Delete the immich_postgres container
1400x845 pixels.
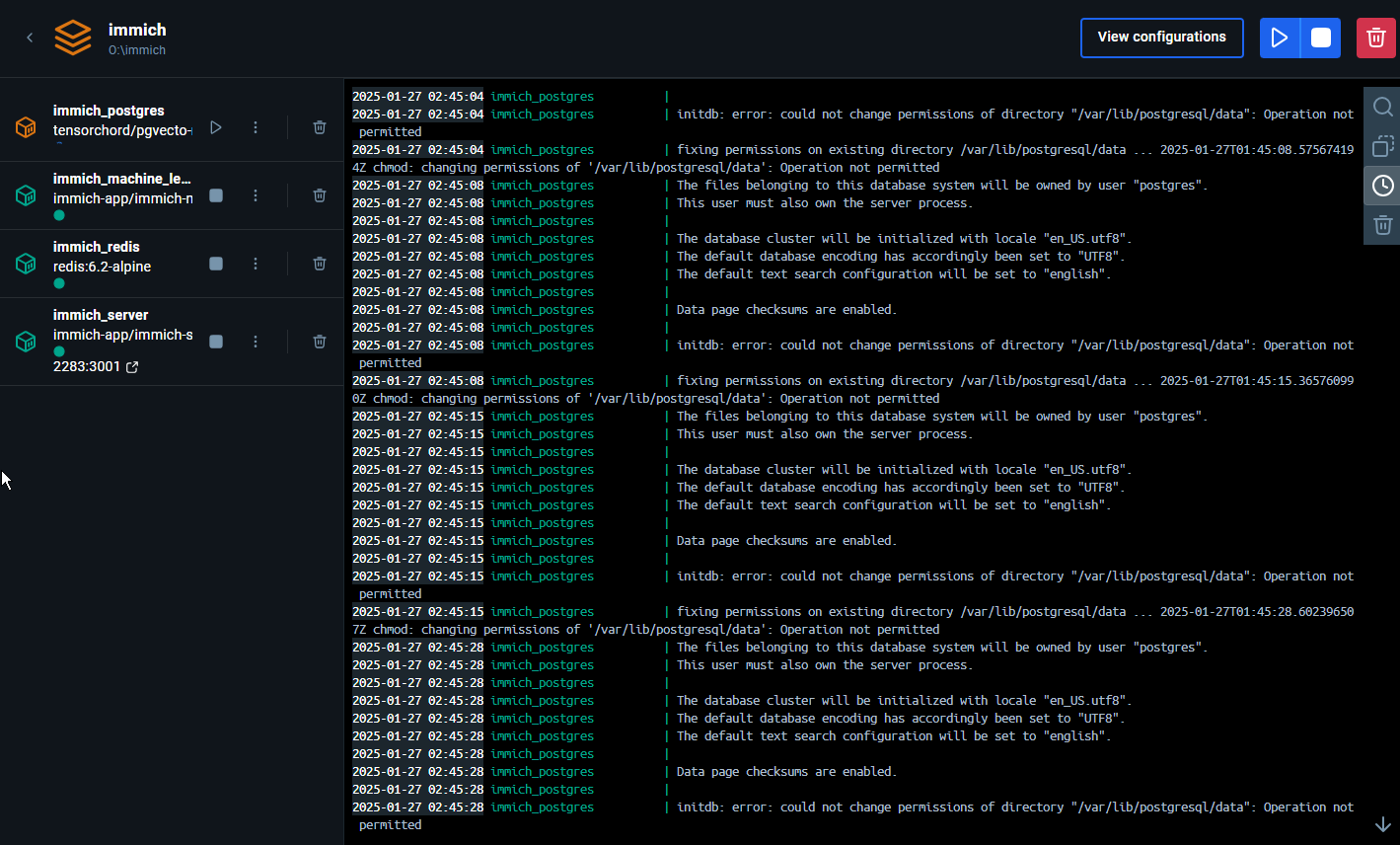(320, 127)
